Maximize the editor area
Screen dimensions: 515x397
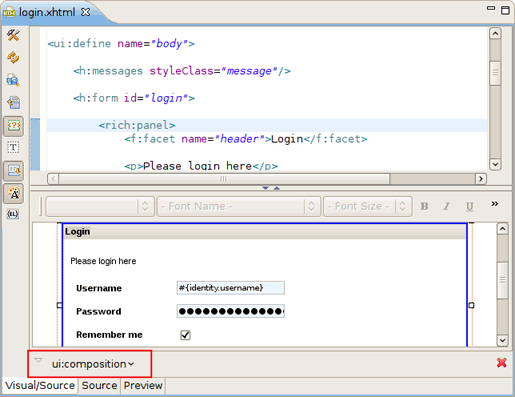pyautogui.click(x=505, y=10)
